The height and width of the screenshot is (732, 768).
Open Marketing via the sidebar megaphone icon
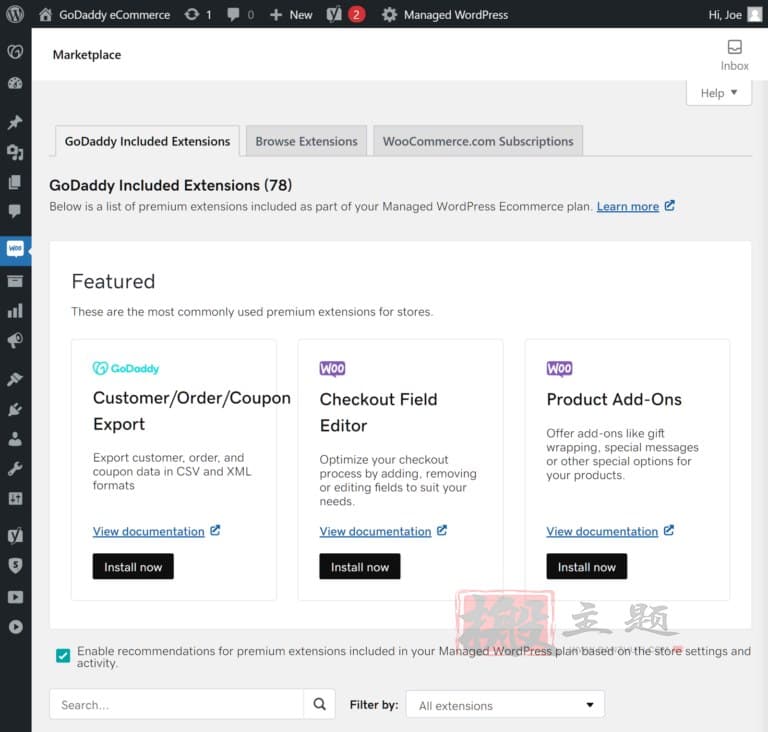click(15, 340)
